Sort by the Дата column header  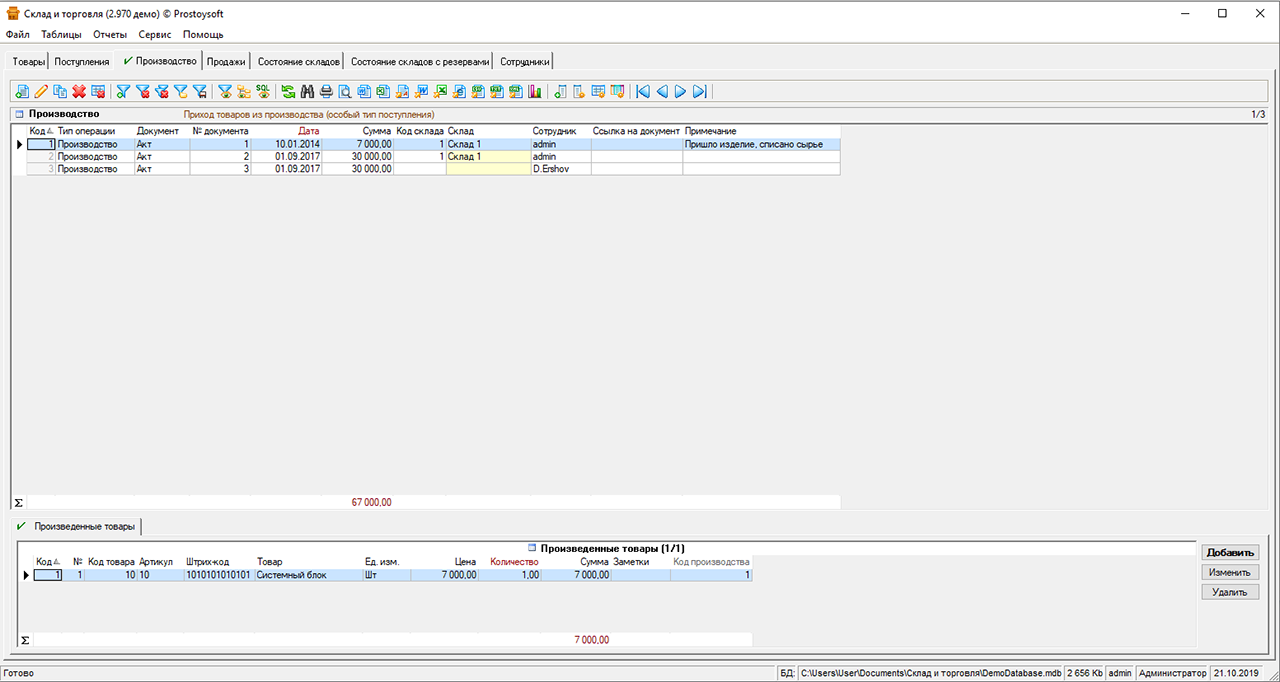point(308,131)
